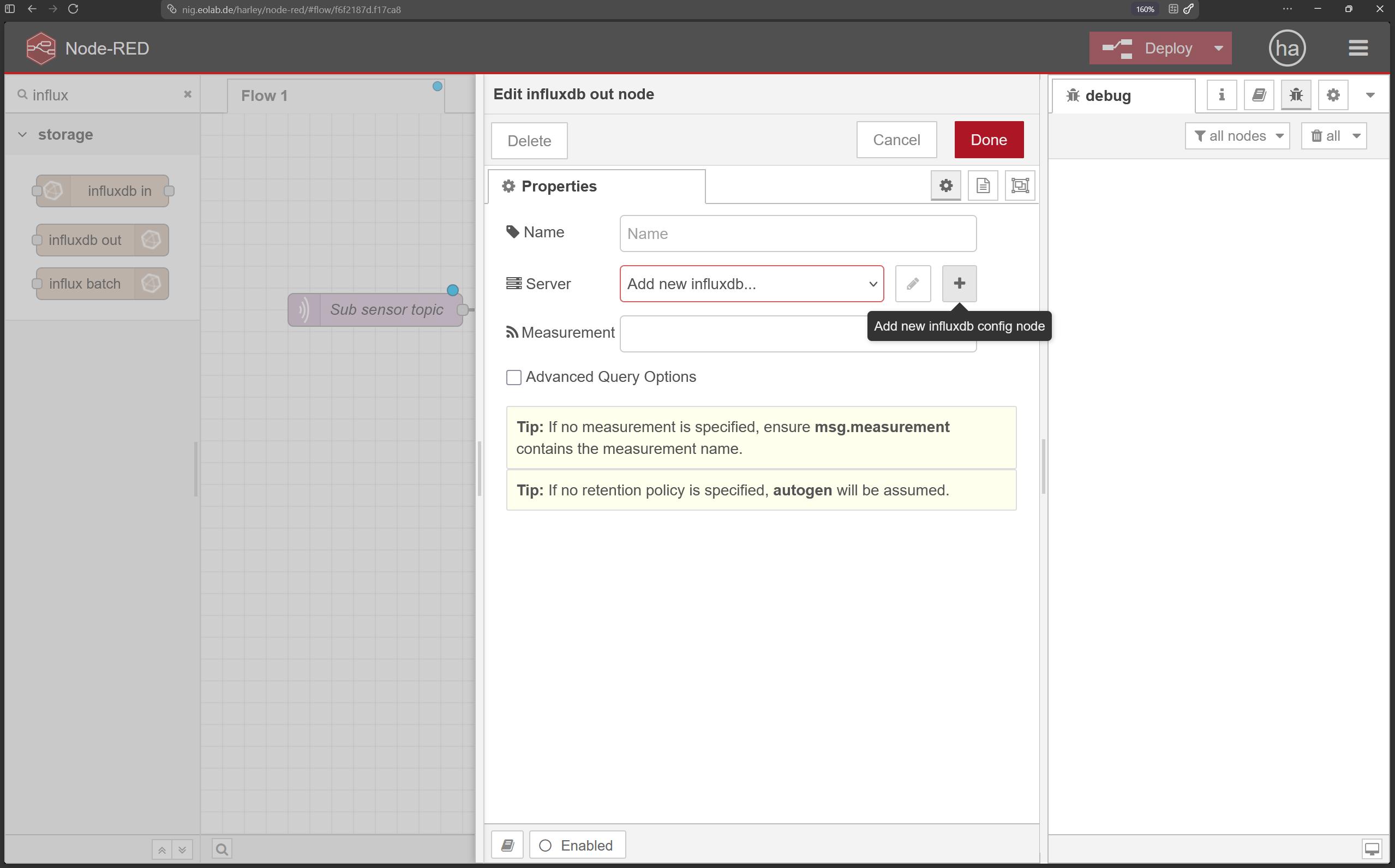Open the Node-RED main hamburger menu
The width and height of the screenshot is (1395, 868).
pyautogui.click(x=1358, y=48)
